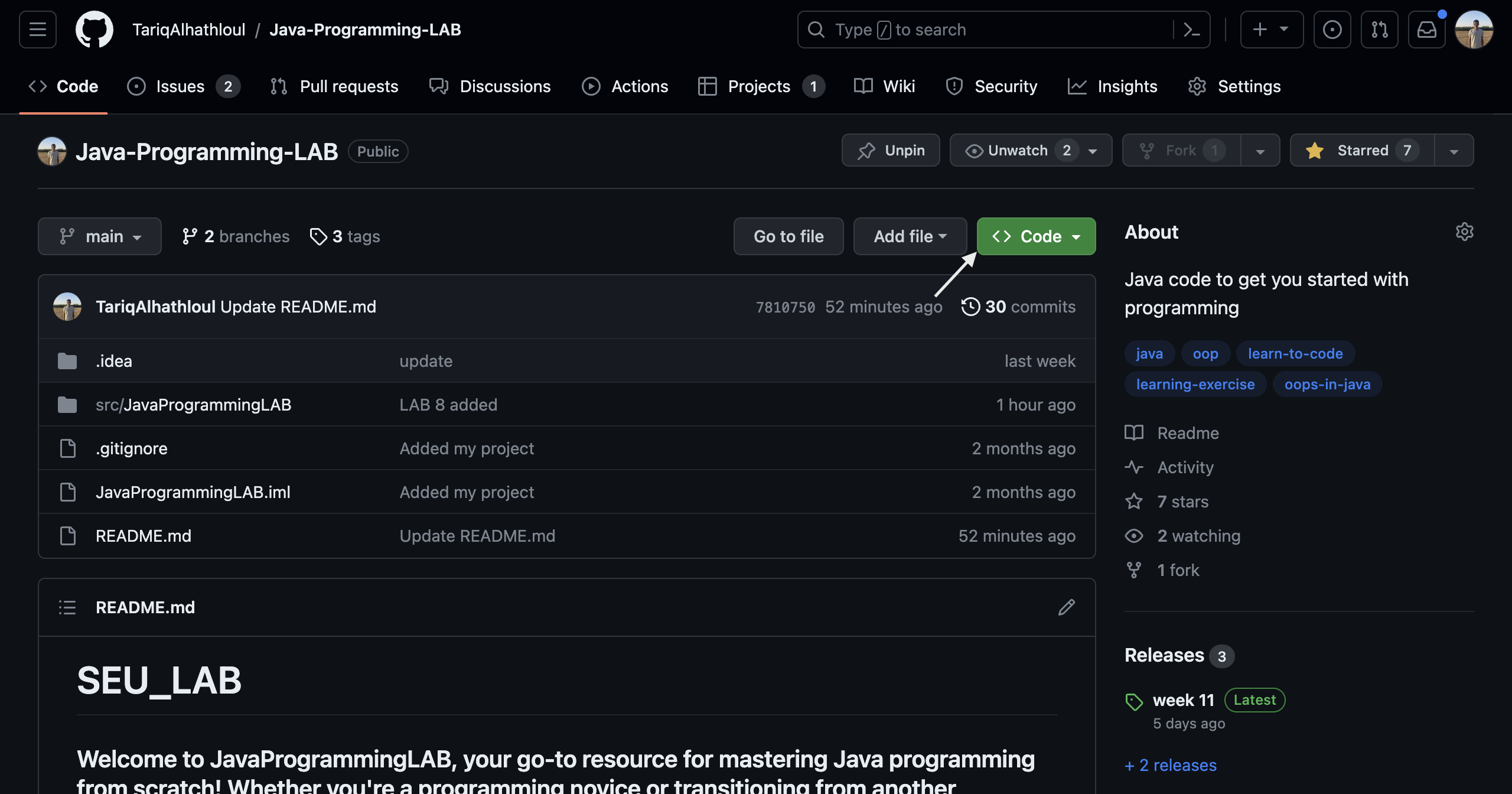This screenshot has width=1512, height=794.
Task: Click the issues icon in top header
Action: (1332, 30)
